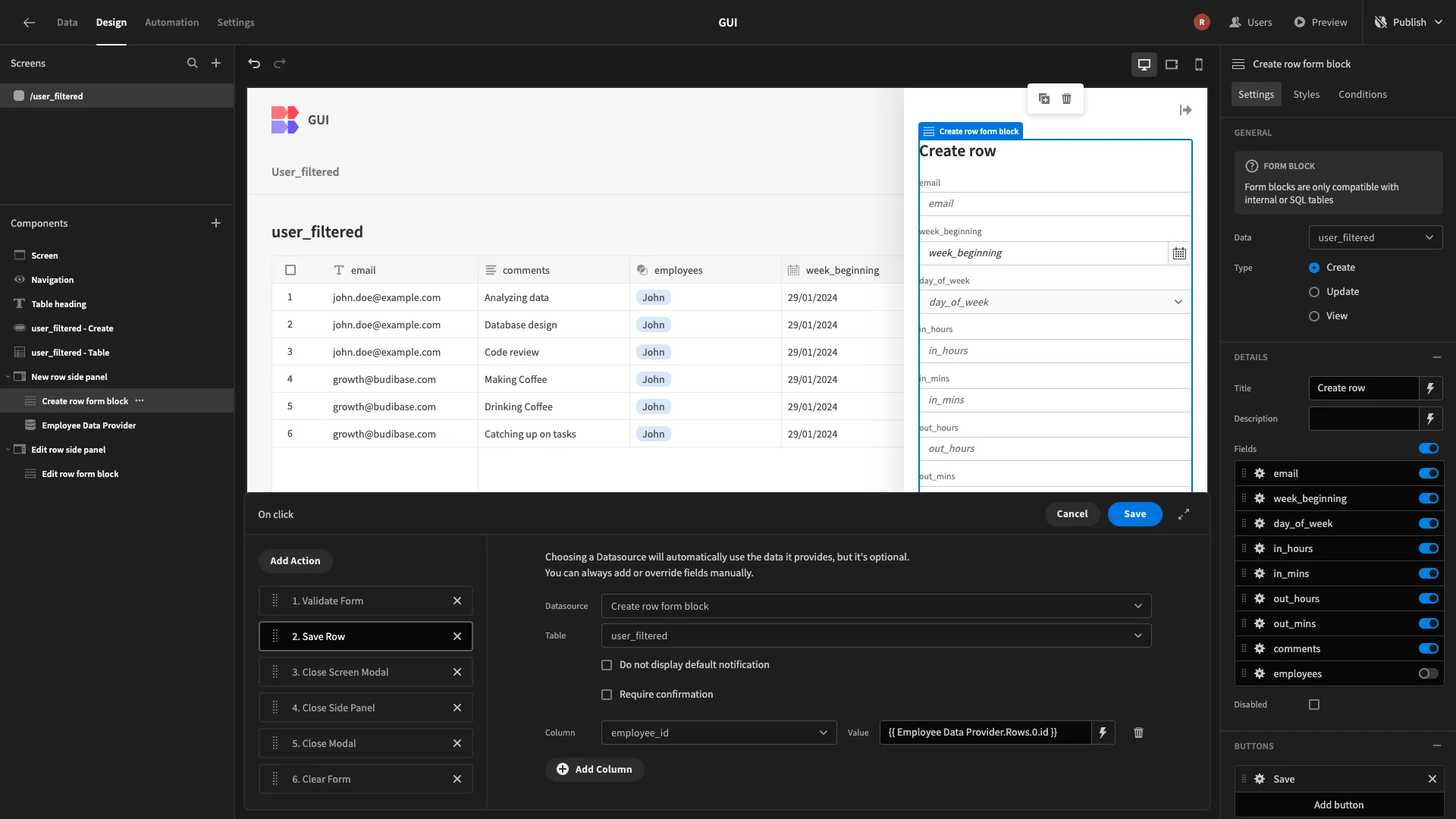The image size is (1456, 819).
Task: Collapse the side panel with the arrow icon
Action: coord(1186,110)
